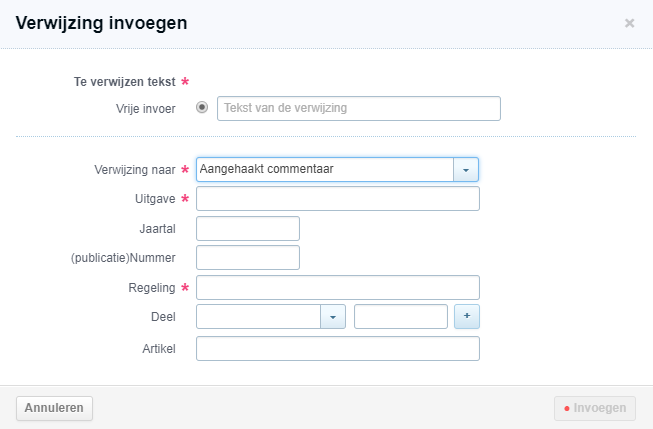Close the Verwijzing invoegen dialog
Screen dimensions: 653x429
tap(629, 23)
